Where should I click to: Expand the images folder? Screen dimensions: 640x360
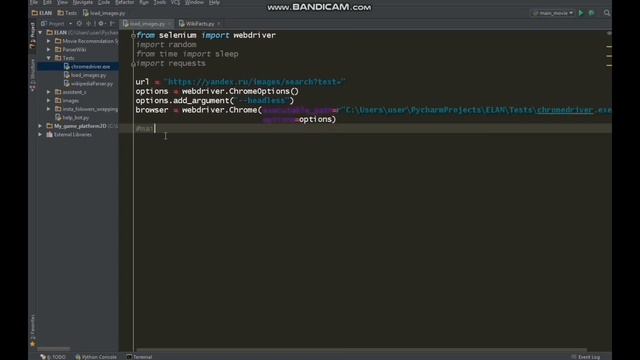pos(49,100)
